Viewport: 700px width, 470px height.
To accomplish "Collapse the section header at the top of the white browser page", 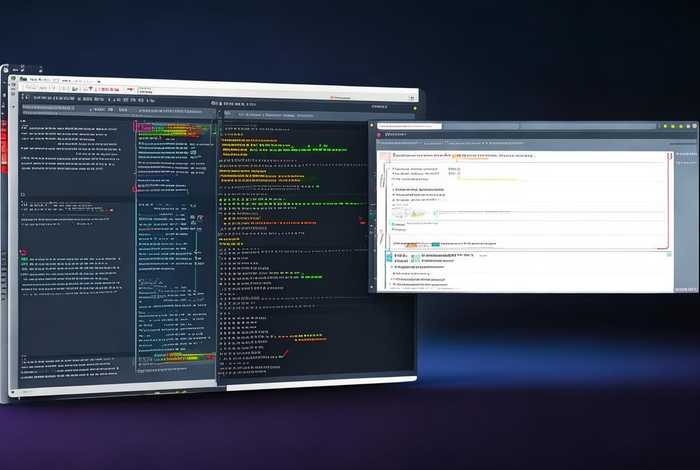I will point(385,156).
